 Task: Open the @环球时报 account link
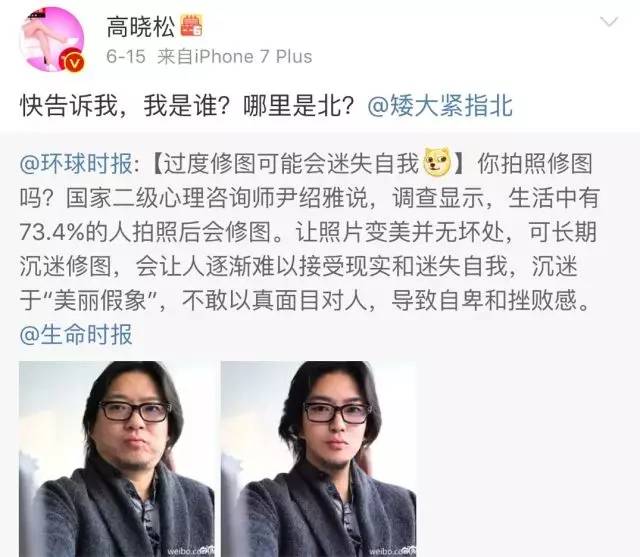[76, 163]
